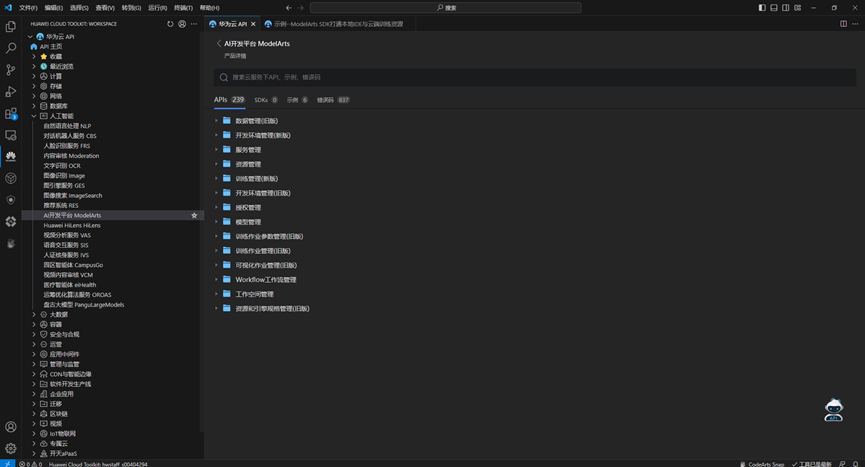Click errors and warnings status bar indicator
Image resolution: width=865 pixels, height=467 pixels.
[x=30, y=464]
